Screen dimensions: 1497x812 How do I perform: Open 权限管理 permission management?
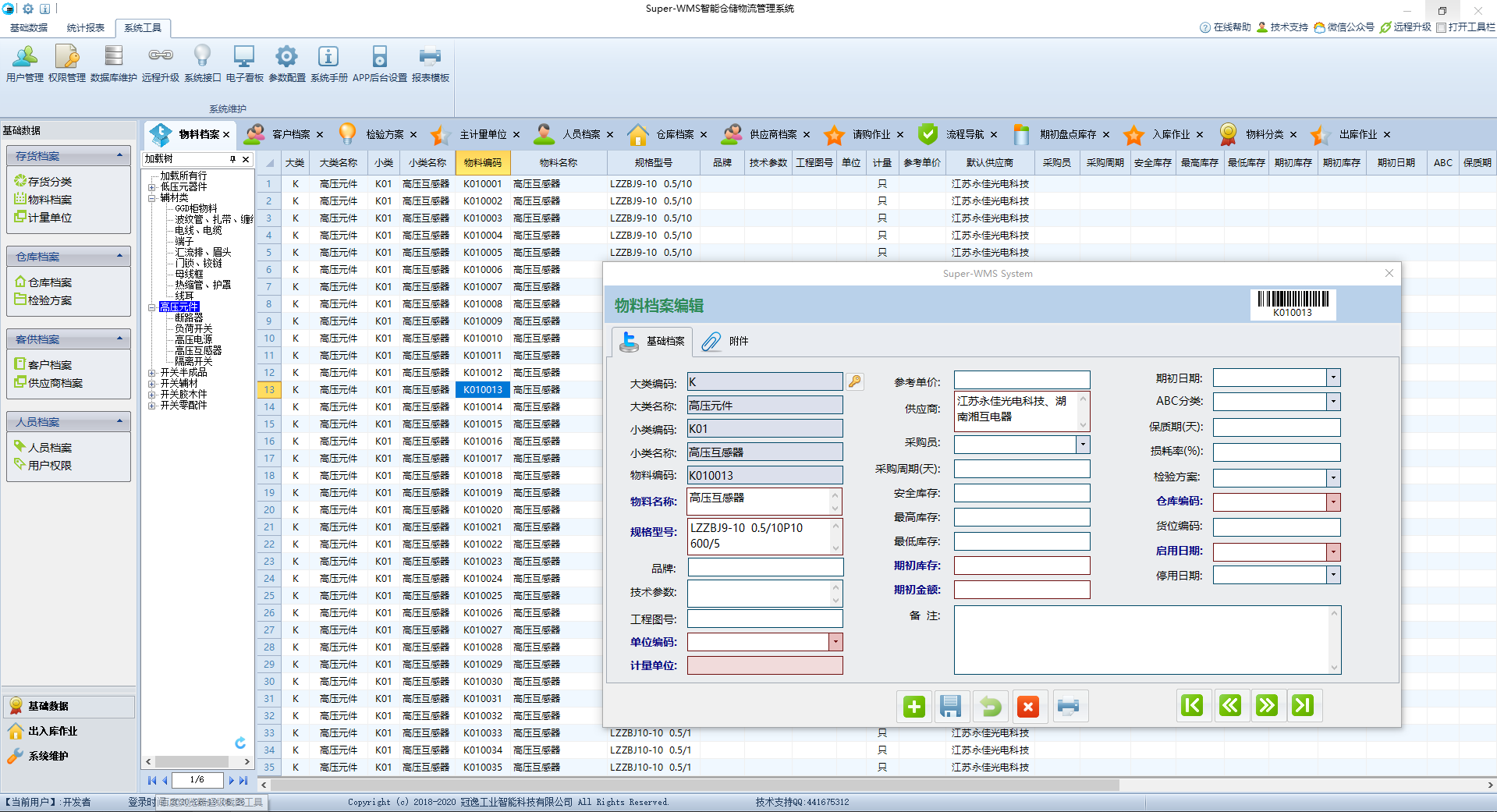point(67,63)
